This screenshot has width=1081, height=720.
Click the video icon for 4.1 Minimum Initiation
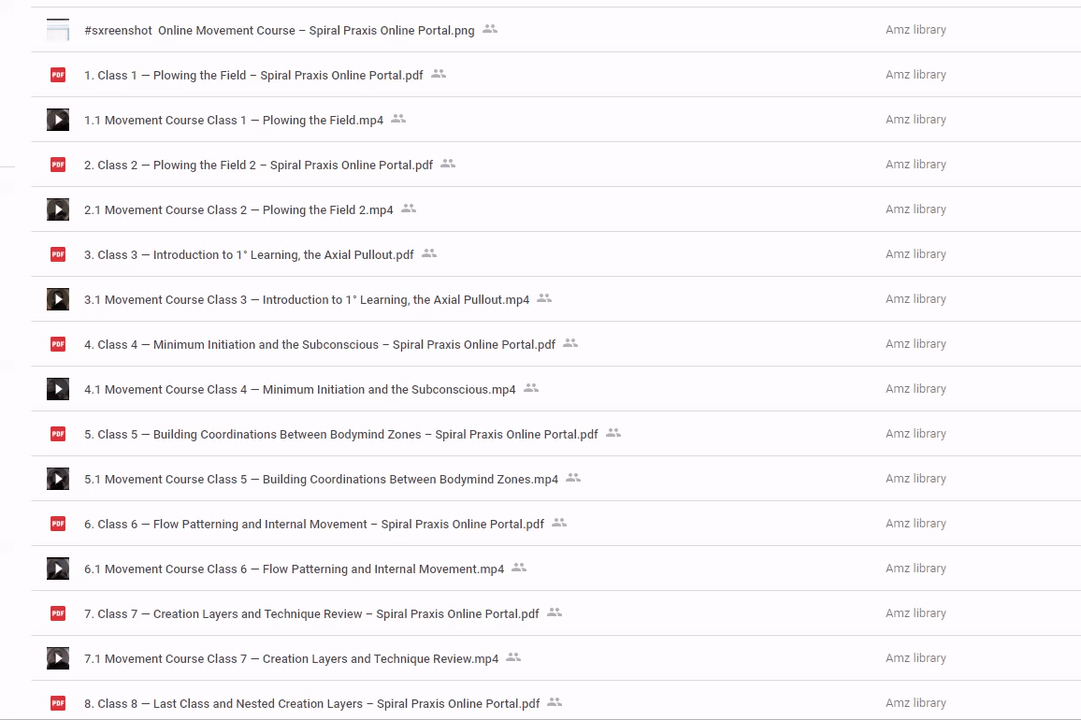58,389
